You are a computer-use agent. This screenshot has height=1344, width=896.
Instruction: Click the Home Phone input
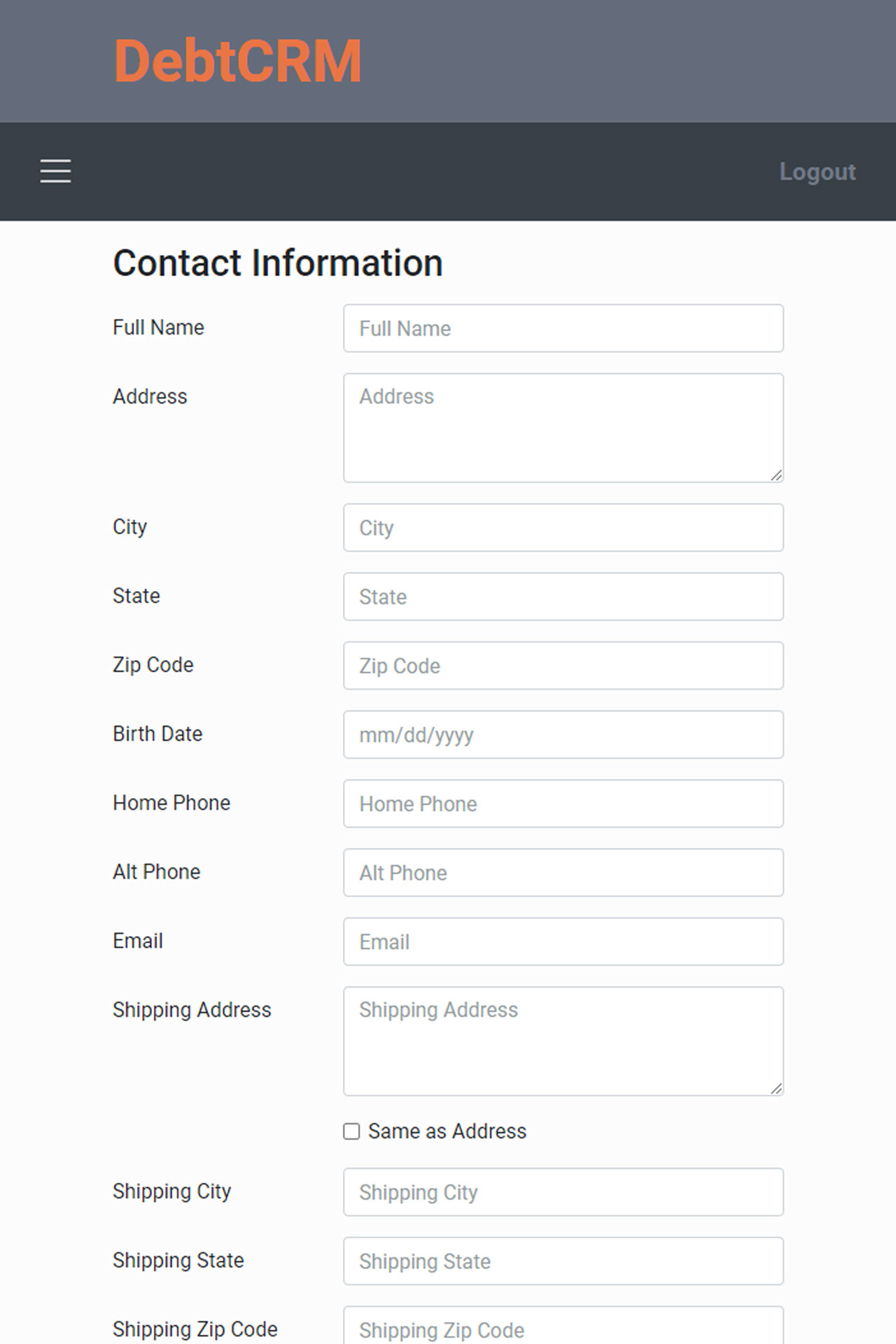pos(563,804)
